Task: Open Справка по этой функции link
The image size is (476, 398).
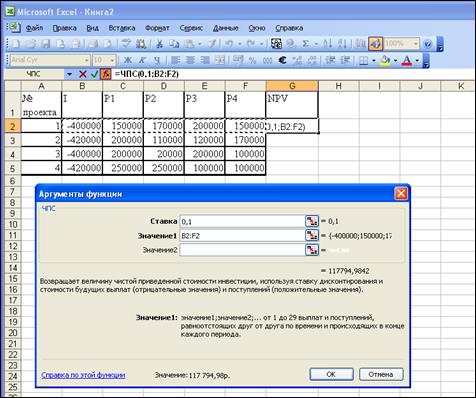Action: 83,375
